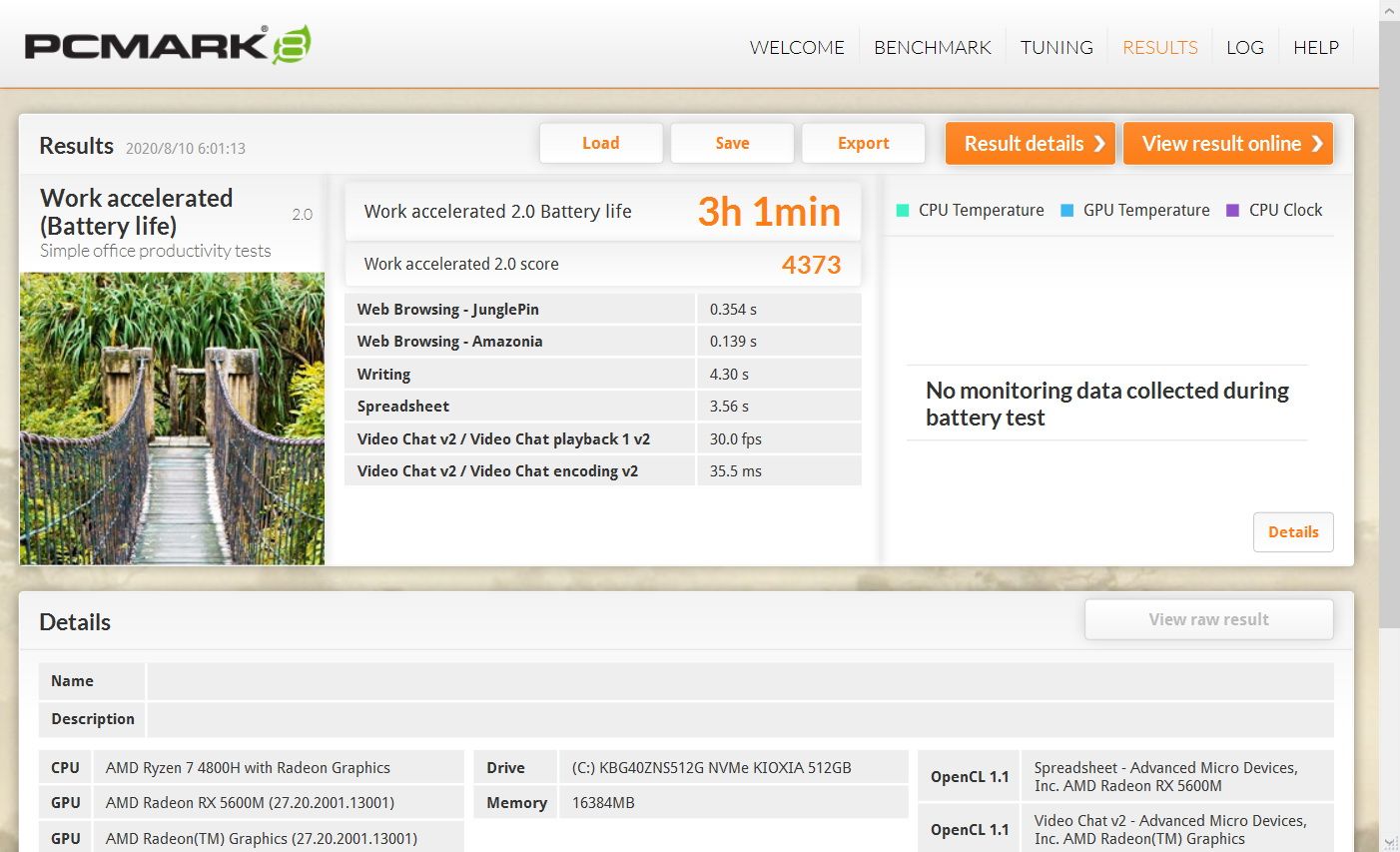This screenshot has height=852, width=1400.
Task: Click the "4.30 s" value
Action: click(x=729, y=375)
